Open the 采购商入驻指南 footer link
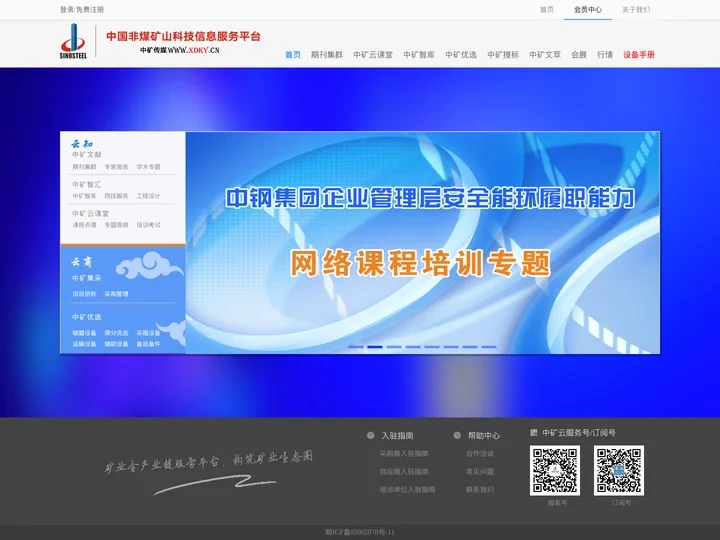This screenshot has width=720, height=540. [404, 454]
